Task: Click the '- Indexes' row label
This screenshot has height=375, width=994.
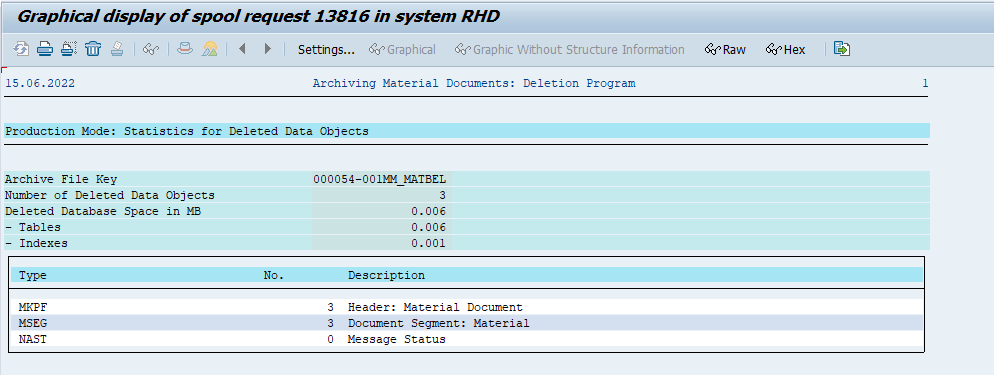Action: click(36, 243)
